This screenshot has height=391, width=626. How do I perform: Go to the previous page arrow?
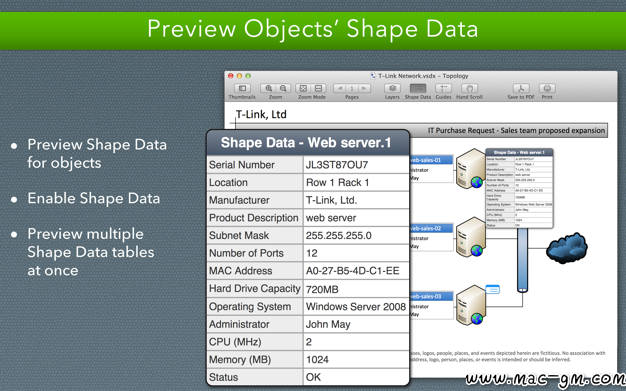340,88
